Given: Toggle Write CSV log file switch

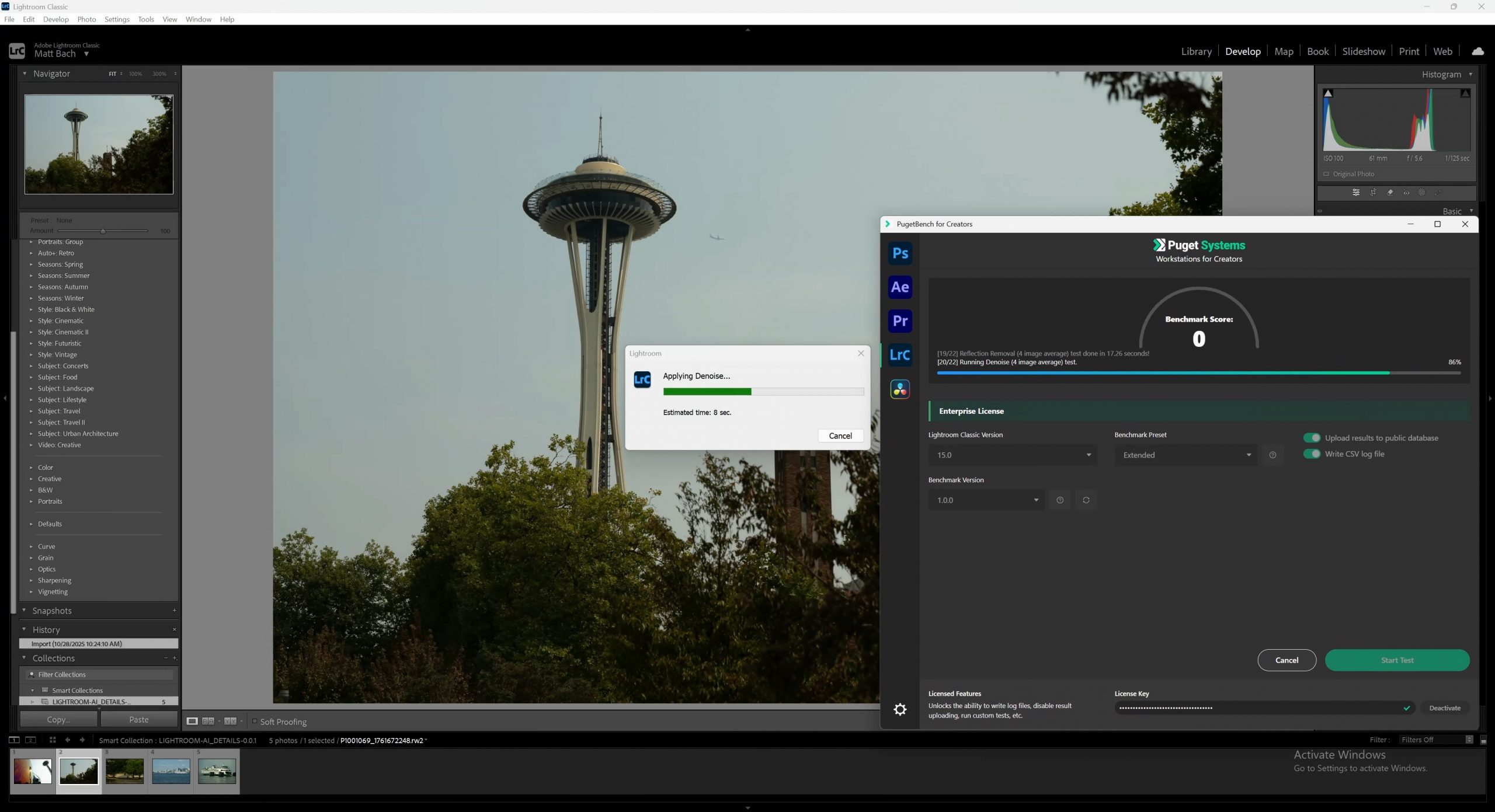Looking at the screenshot, I should coord(1312,454).
